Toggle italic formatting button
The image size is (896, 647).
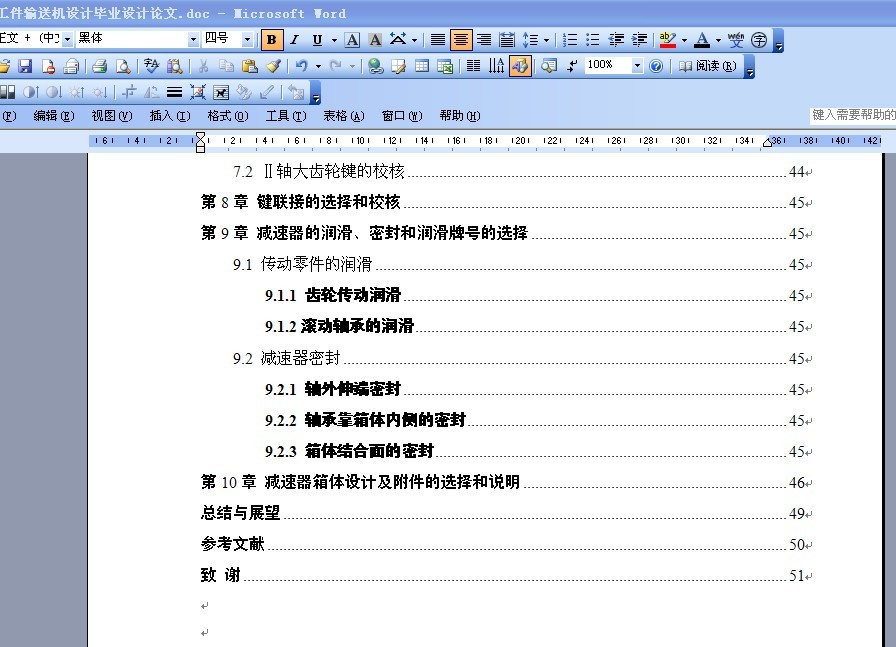point(294,39)
